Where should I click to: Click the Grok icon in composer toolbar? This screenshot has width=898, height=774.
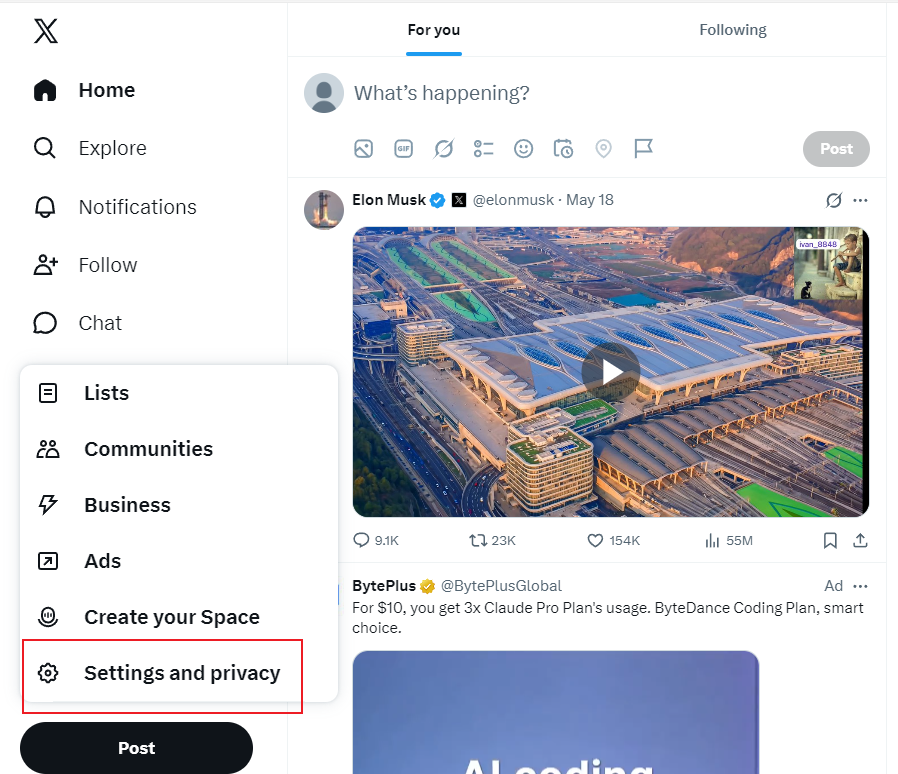(444, 149)
